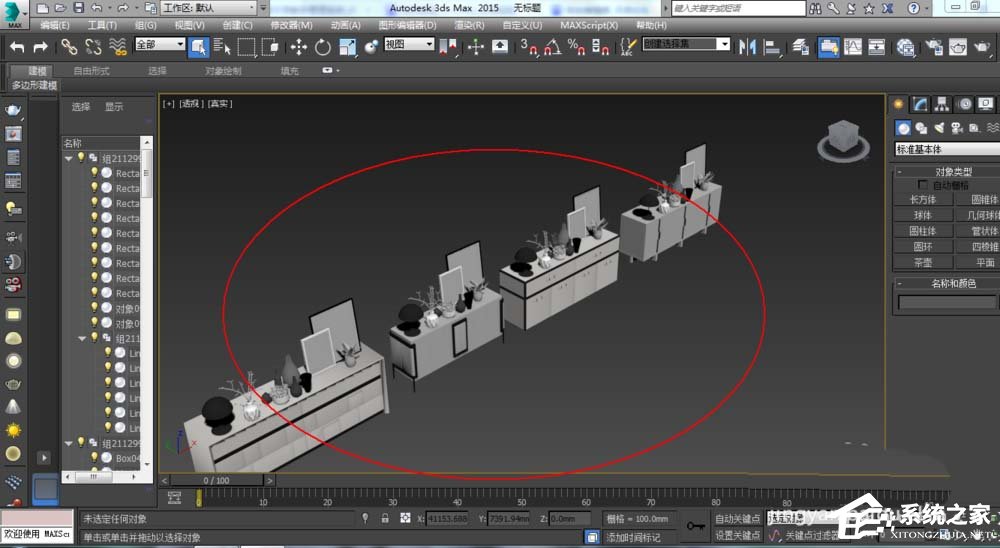Click the Select by Name icon
The height and width of the screenshot is (548, 1000).
click(x=222, y=47)
